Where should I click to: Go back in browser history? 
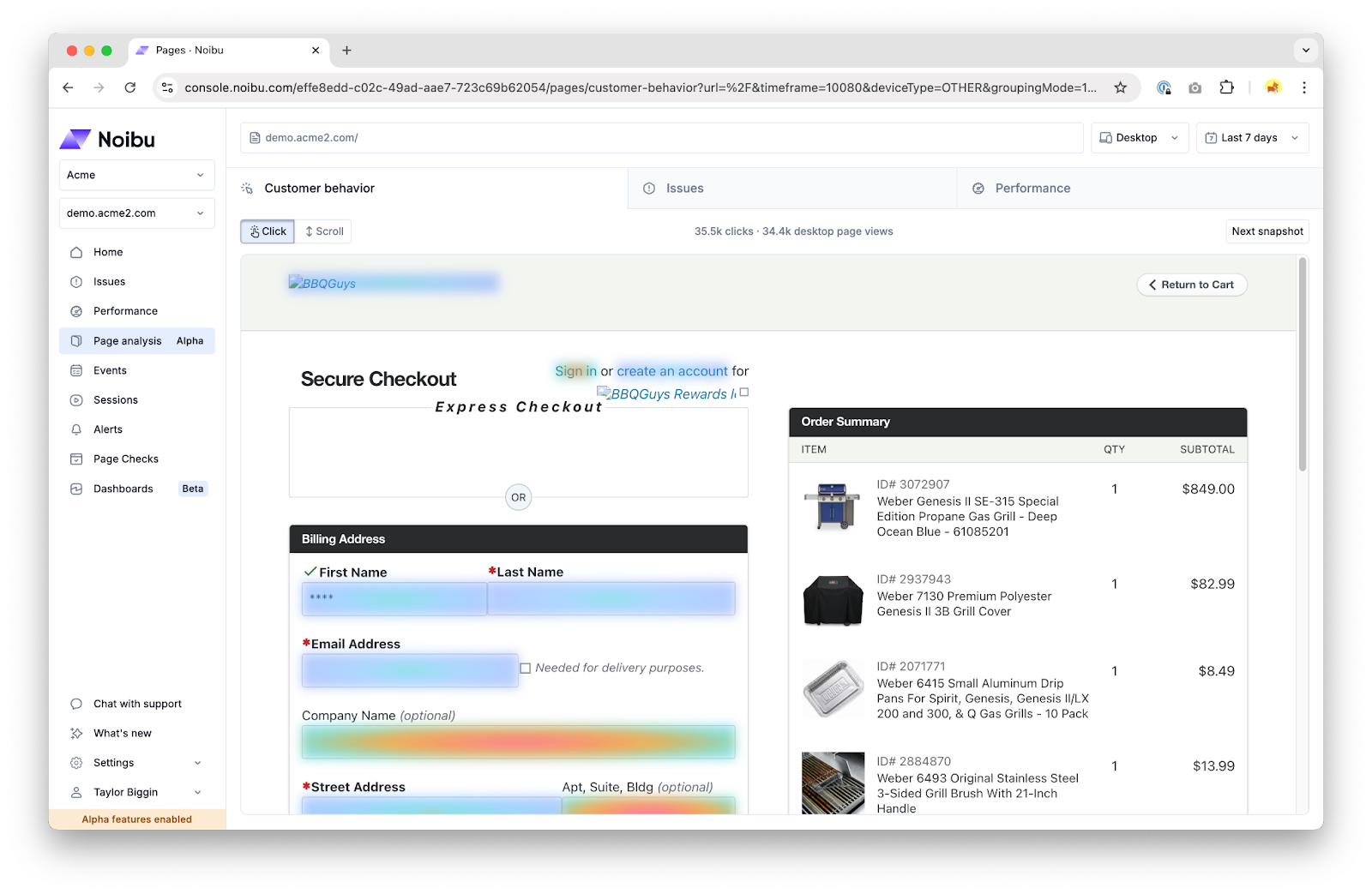pyautogui.click(x=69, y=87)
